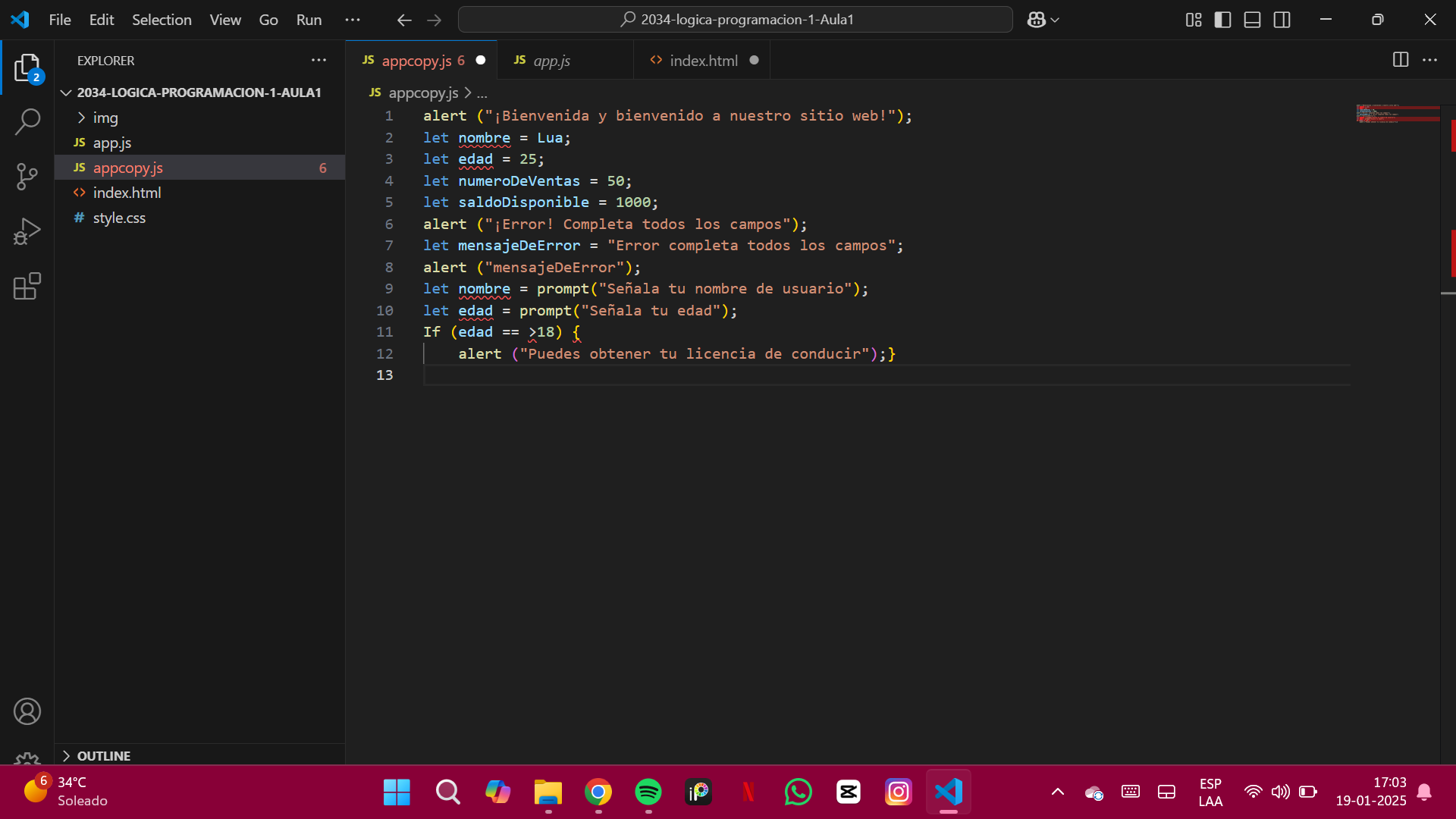Image resolution: width=1456 pixels, height=819 pixels.
Task: Click the unsaved dot on index.html tab
Action: (x=754, y=60)
